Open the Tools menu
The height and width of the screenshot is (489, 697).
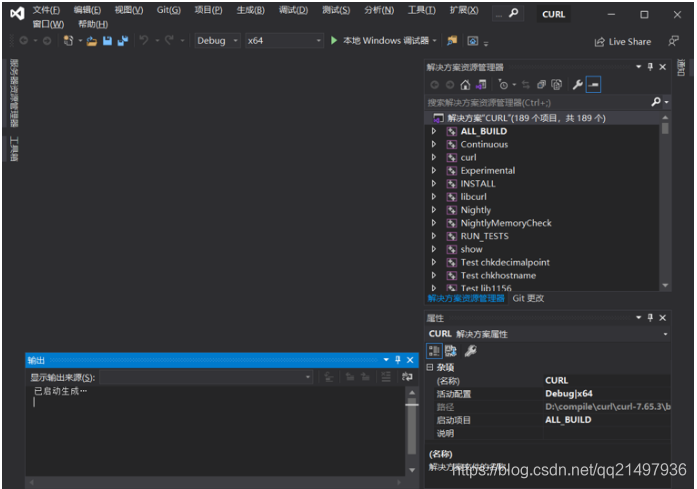pos(422,10)
